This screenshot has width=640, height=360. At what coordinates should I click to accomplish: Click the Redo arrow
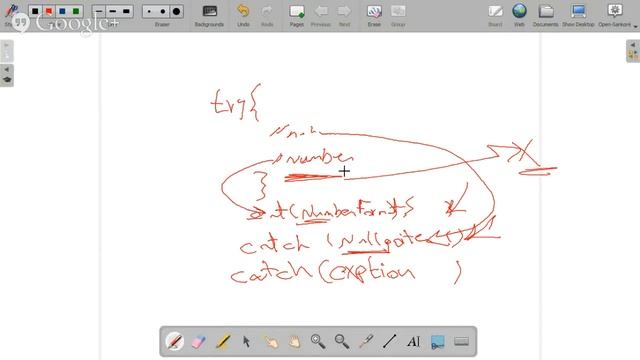(267, 15)
